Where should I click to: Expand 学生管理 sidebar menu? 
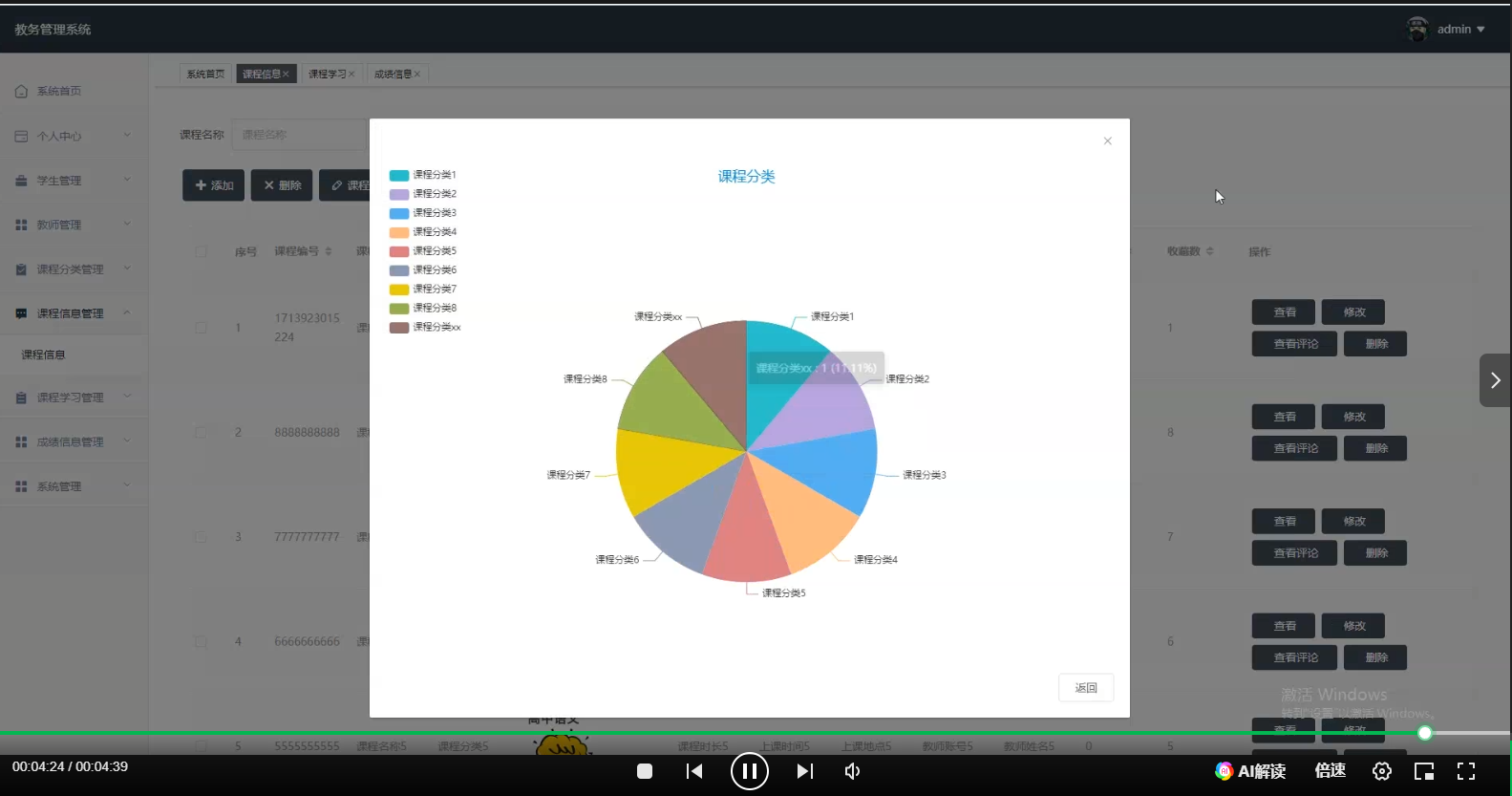click(x=74, y=181)
